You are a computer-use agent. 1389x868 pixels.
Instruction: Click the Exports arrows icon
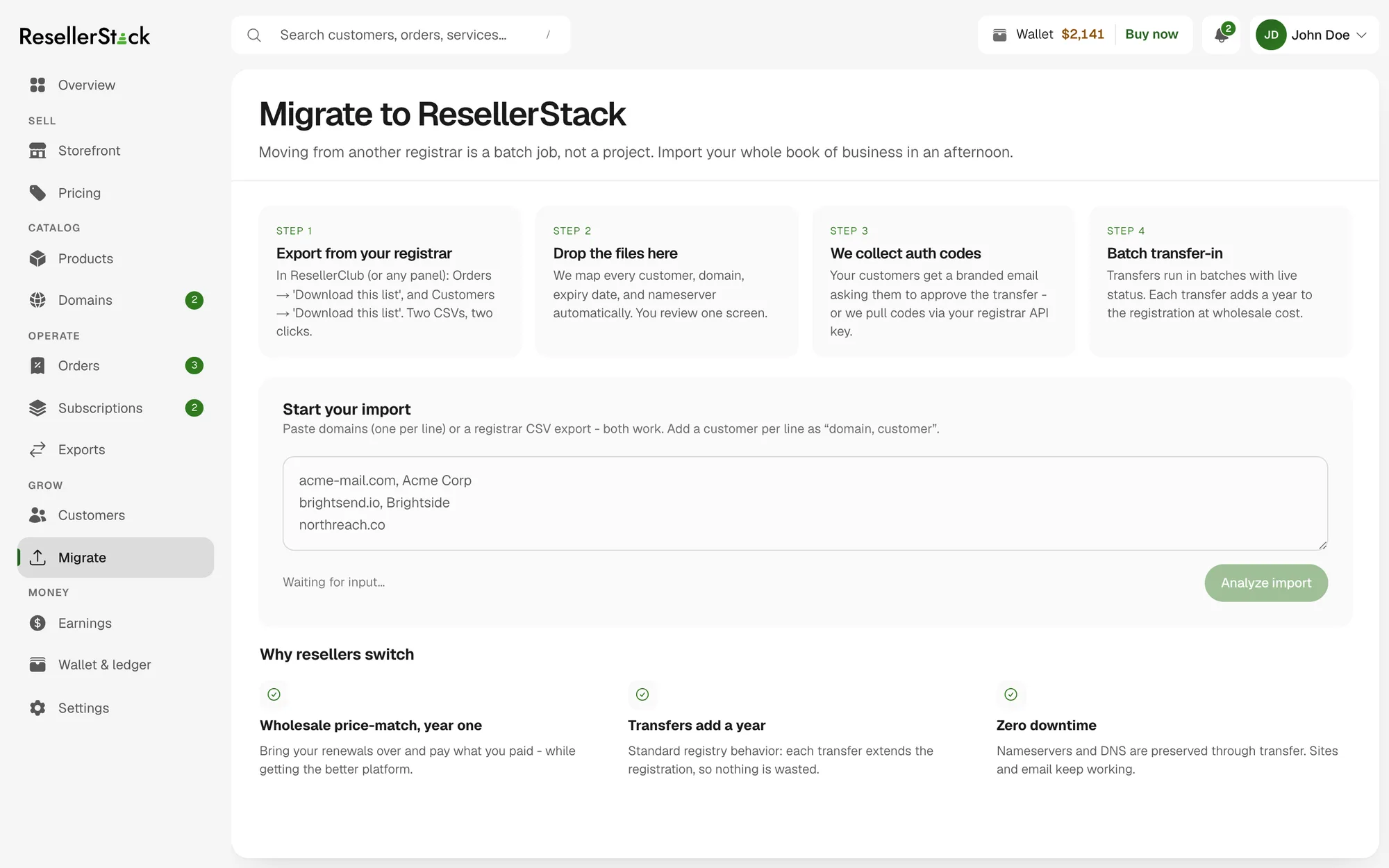click(38, 450)
